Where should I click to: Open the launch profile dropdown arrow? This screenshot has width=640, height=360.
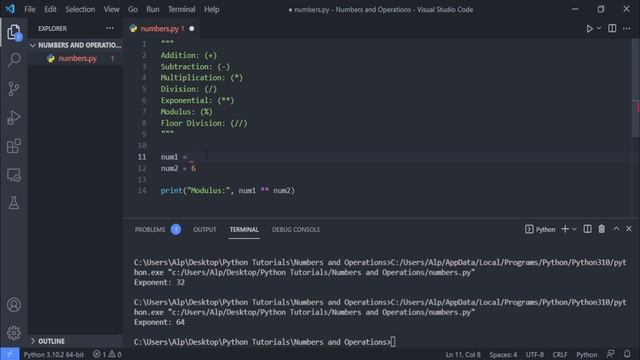(574, 229)
